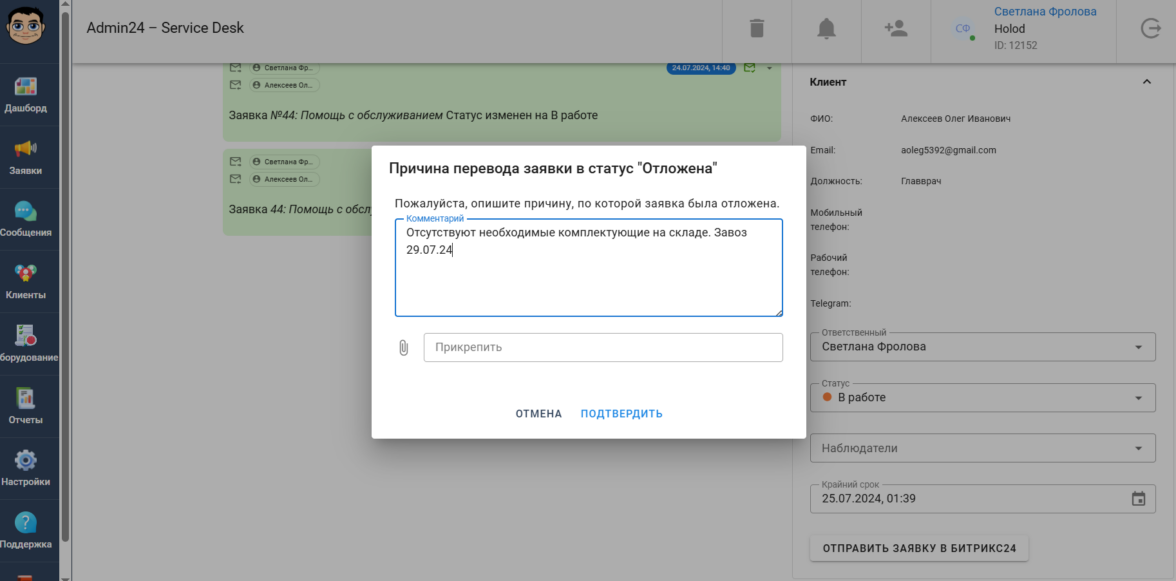
Task: Open Настройки gear in sidebar
Action: pos(26,468)
